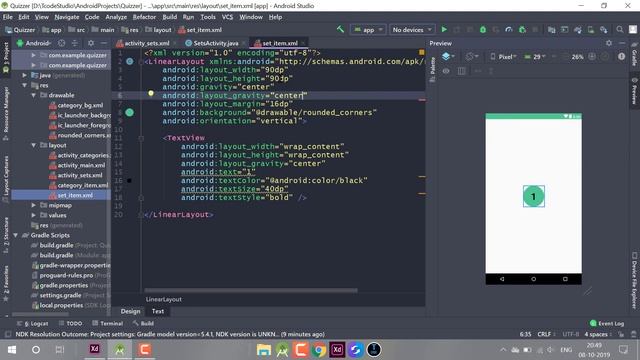This screenshot has width=640, height=360.
Task: Toggle Structure tool window on left sidebar
Action: click(6, 236)
